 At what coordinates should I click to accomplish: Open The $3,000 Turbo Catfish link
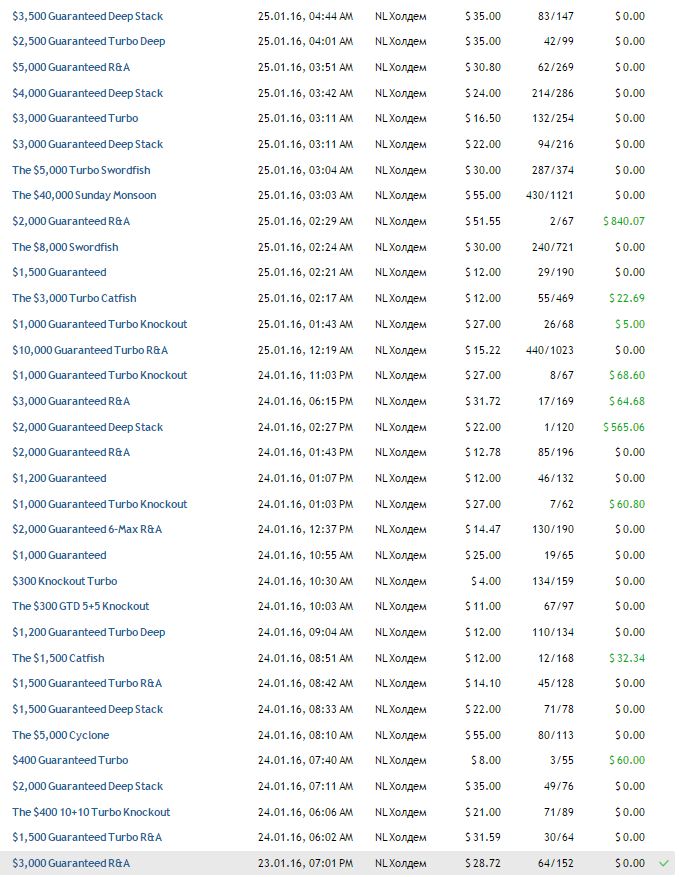tap(74, 298)
